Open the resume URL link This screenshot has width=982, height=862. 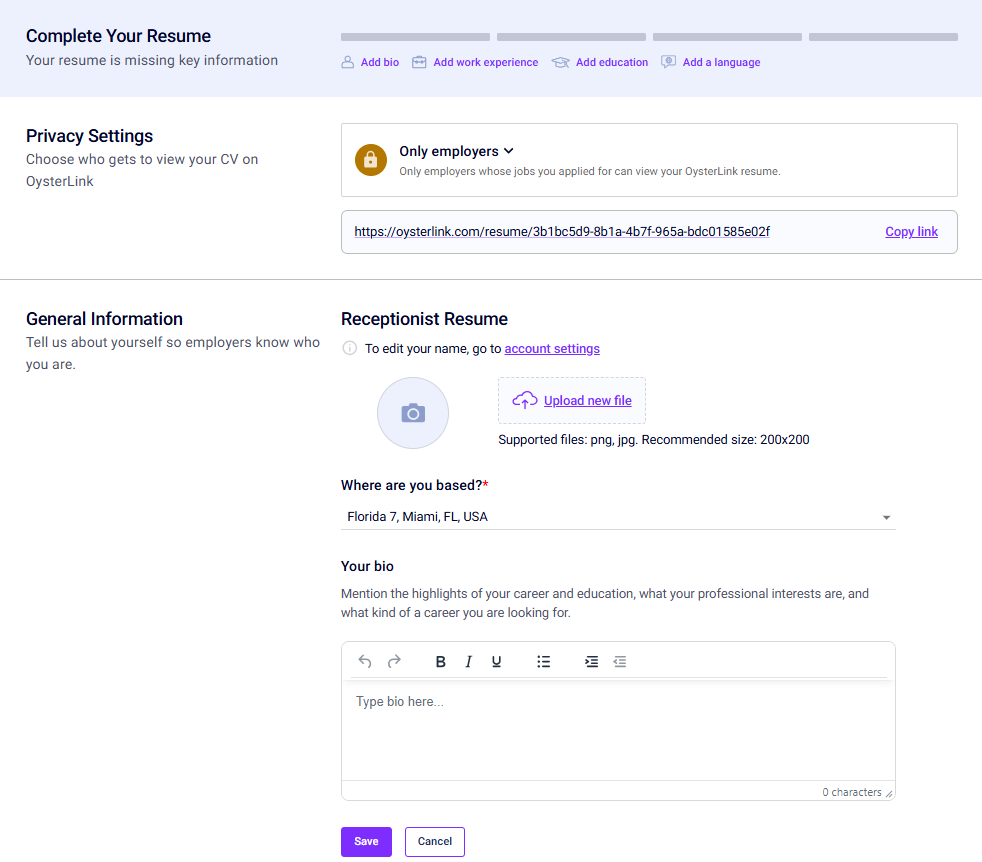coord(562,232)
